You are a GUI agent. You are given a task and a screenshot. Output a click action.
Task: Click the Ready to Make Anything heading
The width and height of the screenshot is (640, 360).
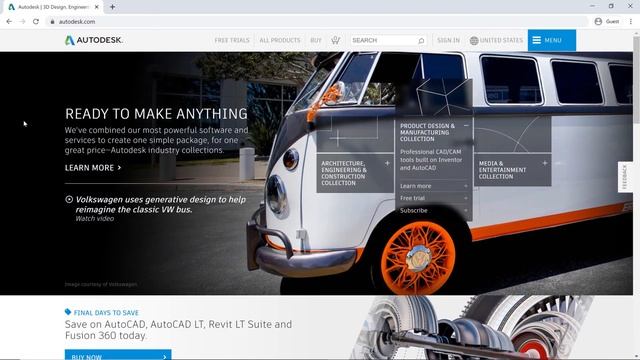tap(156, 113)
